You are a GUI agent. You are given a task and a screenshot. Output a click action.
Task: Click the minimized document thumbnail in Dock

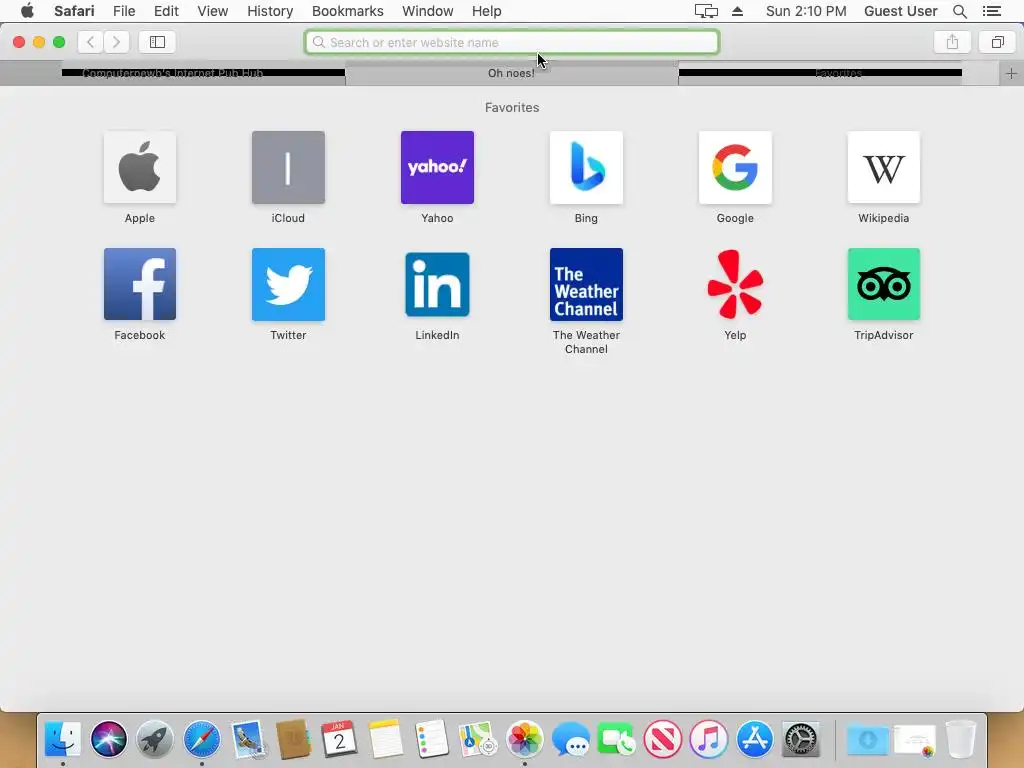click(914, 740)
